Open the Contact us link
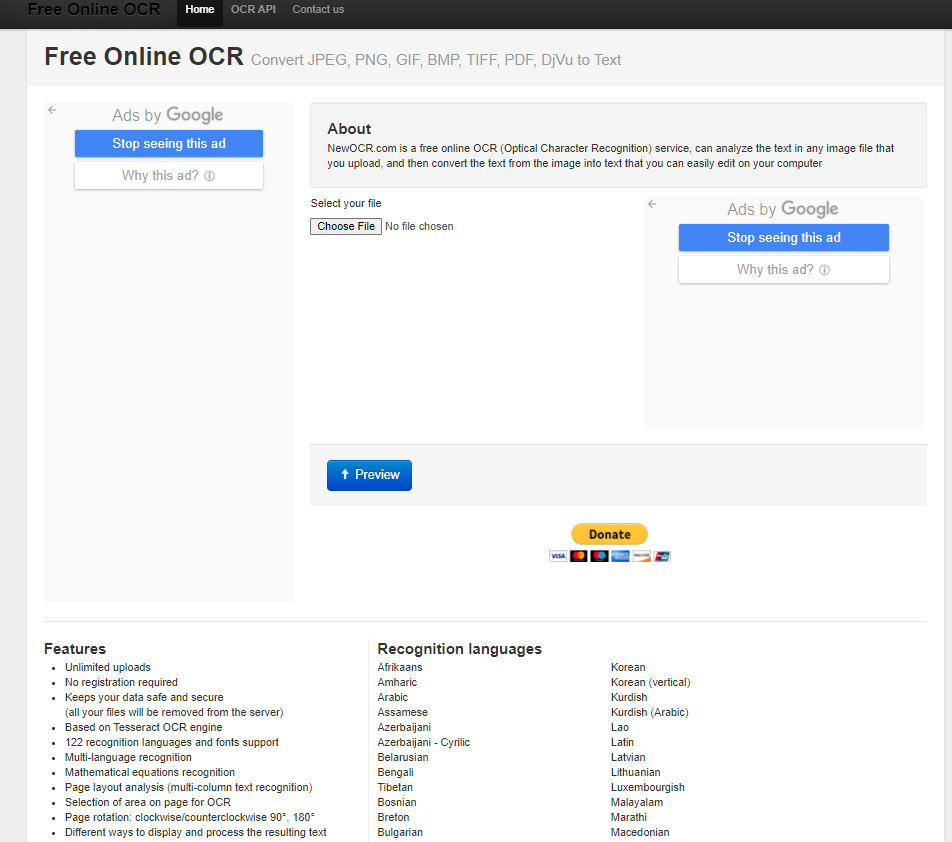The image size is (952, 842). point(318,10)
